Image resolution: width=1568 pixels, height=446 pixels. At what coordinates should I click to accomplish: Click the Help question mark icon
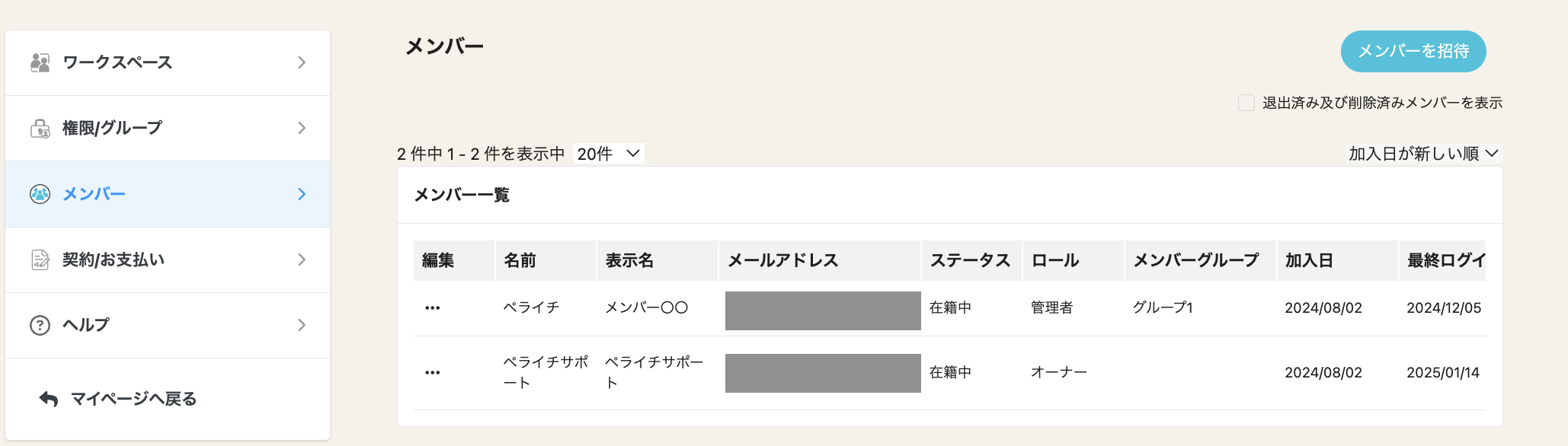[x=40, y=326]
